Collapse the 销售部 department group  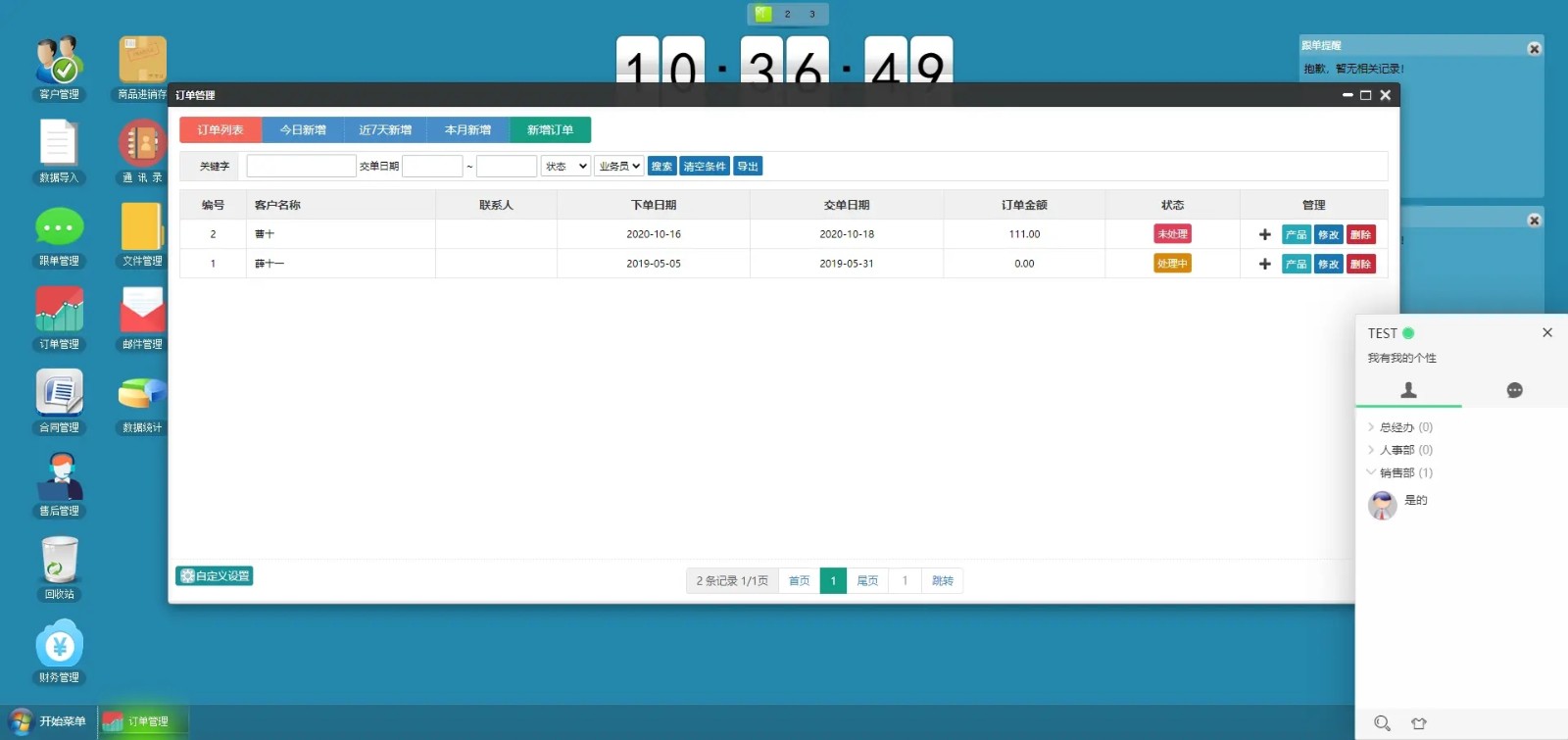point(1396,472)
